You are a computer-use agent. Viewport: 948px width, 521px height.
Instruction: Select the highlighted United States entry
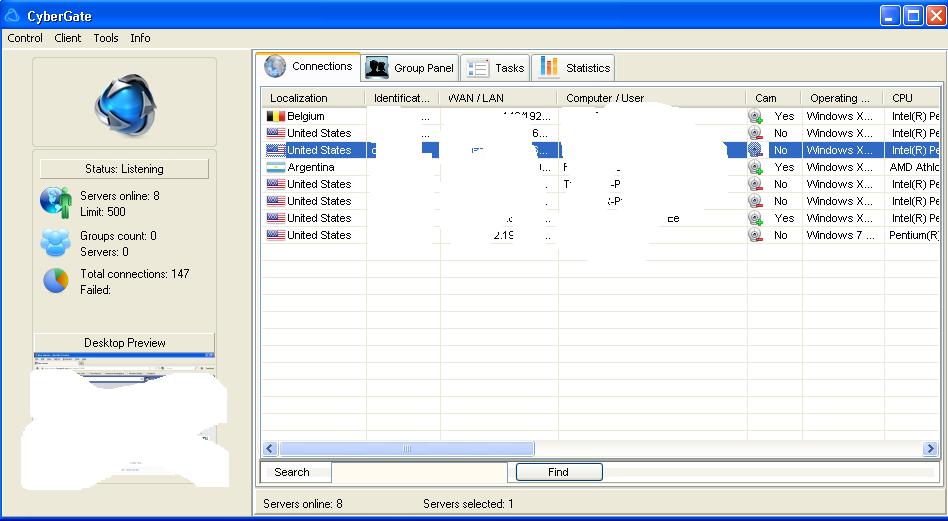click(x=601, y=150)
